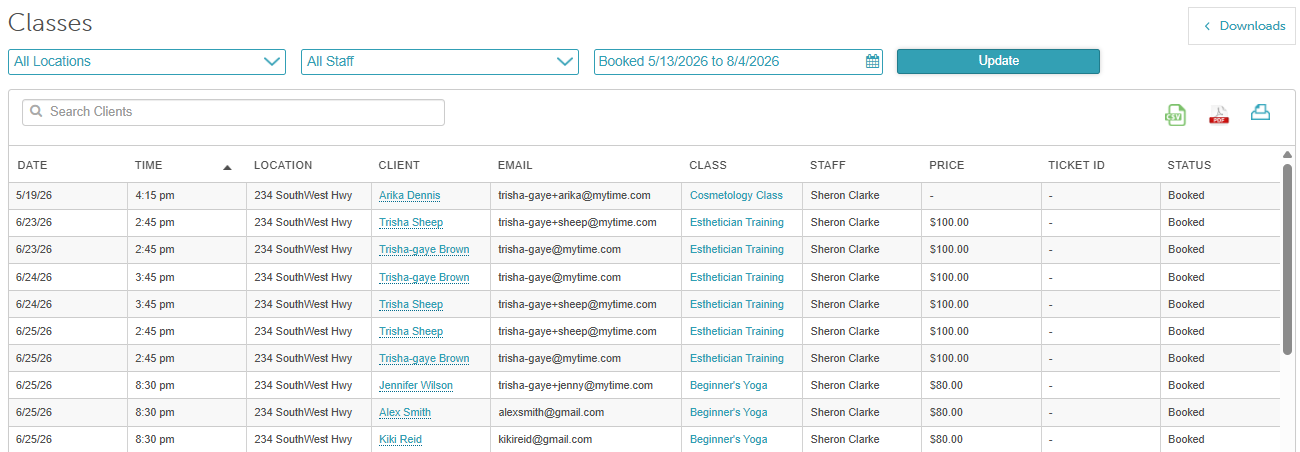Open Trisha Sheep on 6/23/26 row
This screenshot has height=452, width=1300.
[x=411, y=223]
